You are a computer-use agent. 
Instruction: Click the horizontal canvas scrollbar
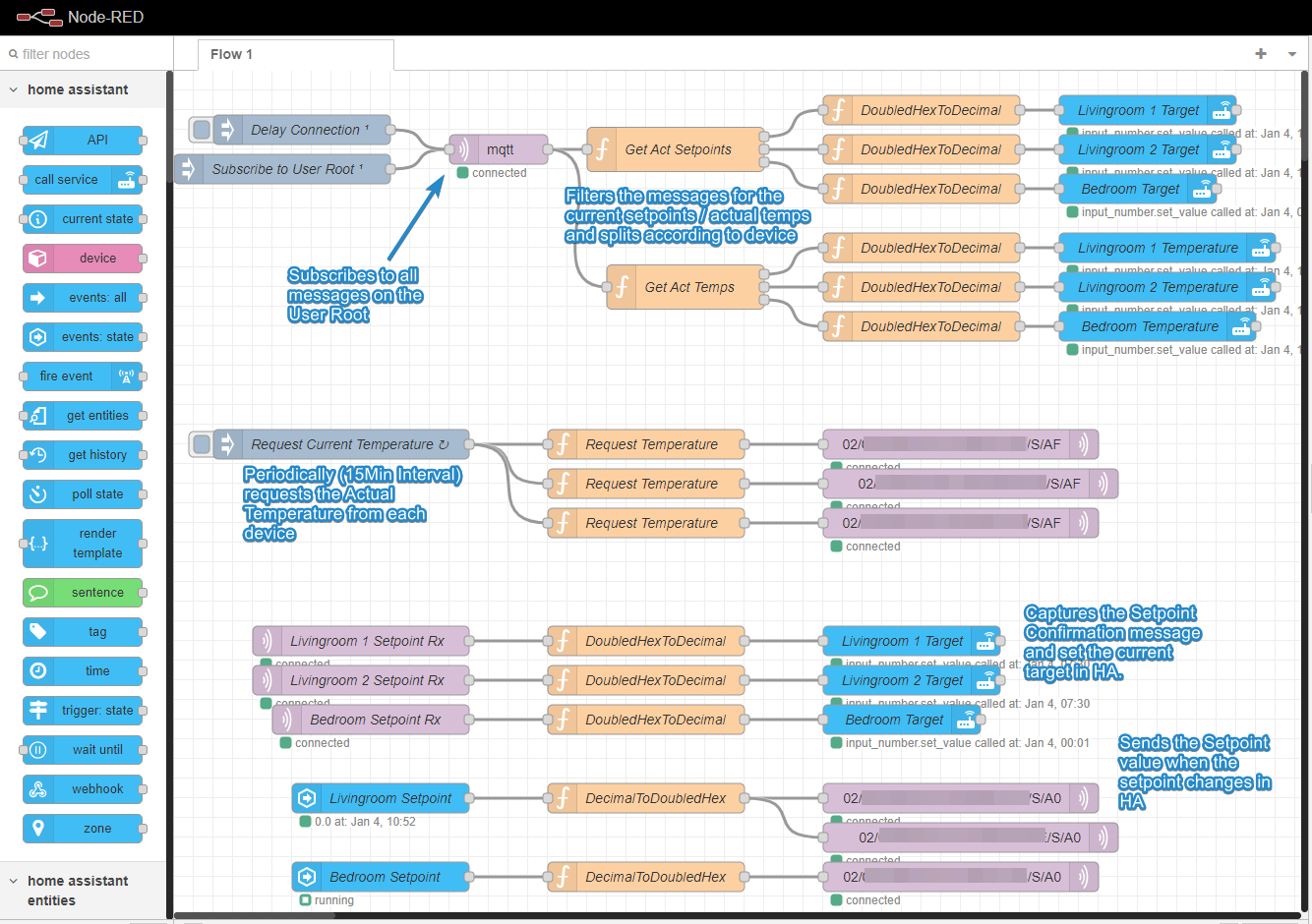point(256,915)
